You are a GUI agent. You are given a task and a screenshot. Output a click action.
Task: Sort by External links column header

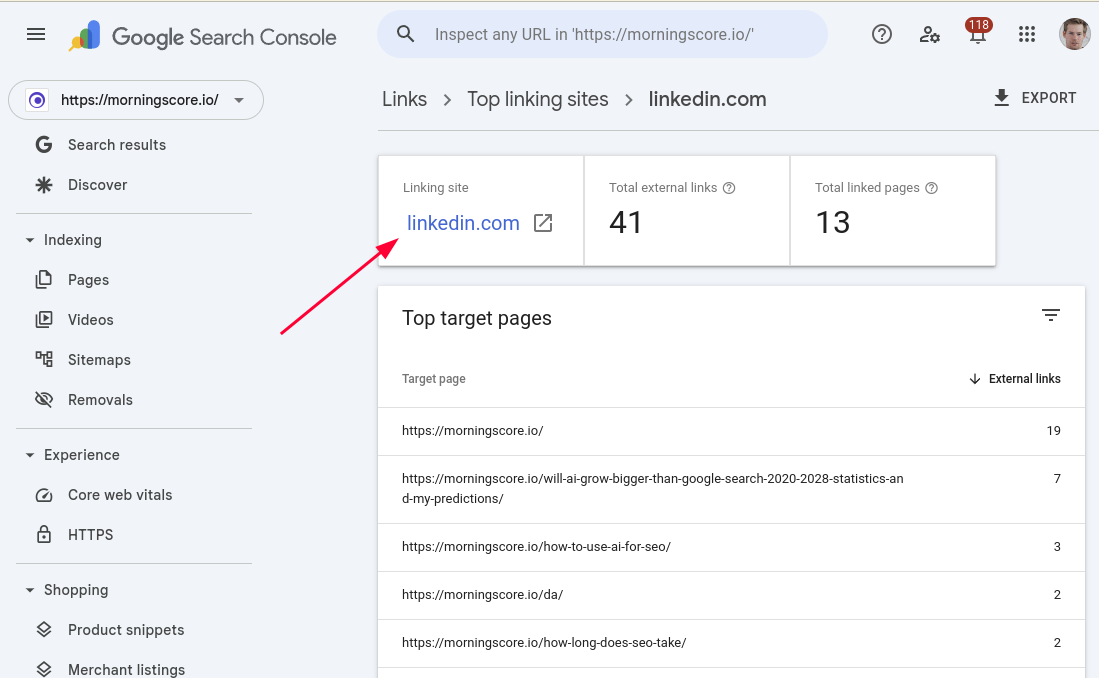[1015, 379]
